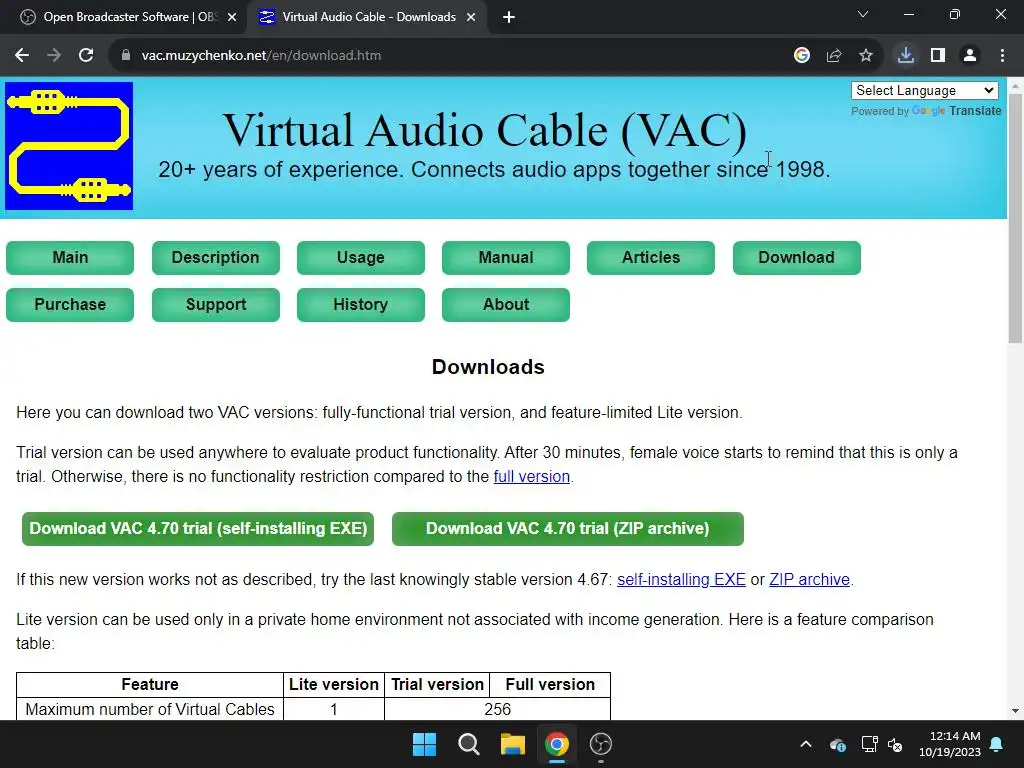Reload the page with the refresh icon
Image resolution: width=1024 pixels, height=768 pixels.
[x=86, y=56]
